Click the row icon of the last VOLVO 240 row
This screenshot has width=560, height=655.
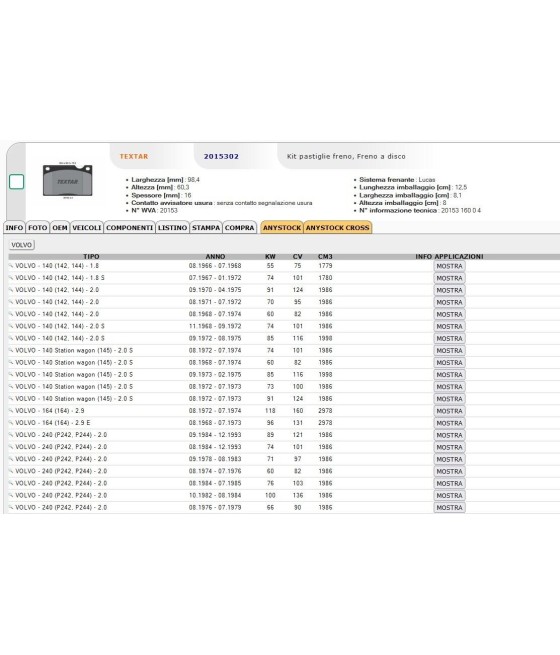coord(11,508)
